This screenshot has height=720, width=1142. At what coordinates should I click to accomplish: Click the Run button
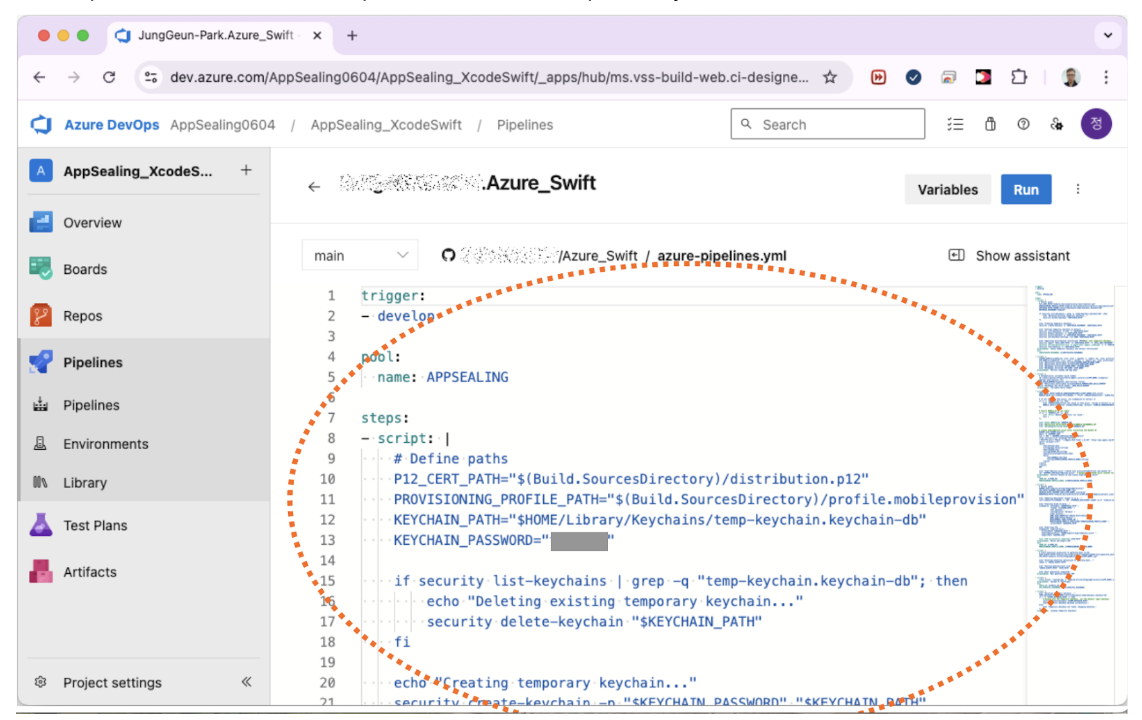1025,189
